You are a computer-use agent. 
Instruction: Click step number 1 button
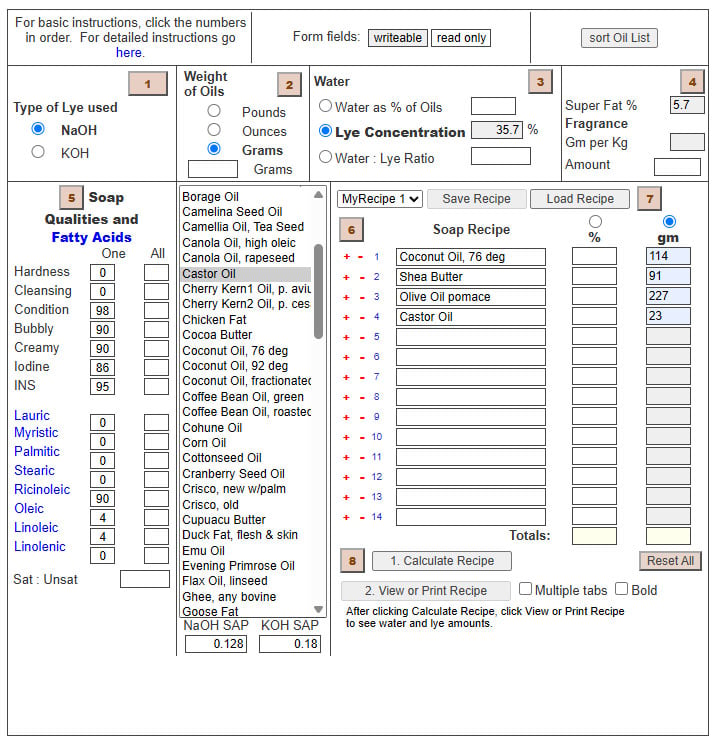148,84
